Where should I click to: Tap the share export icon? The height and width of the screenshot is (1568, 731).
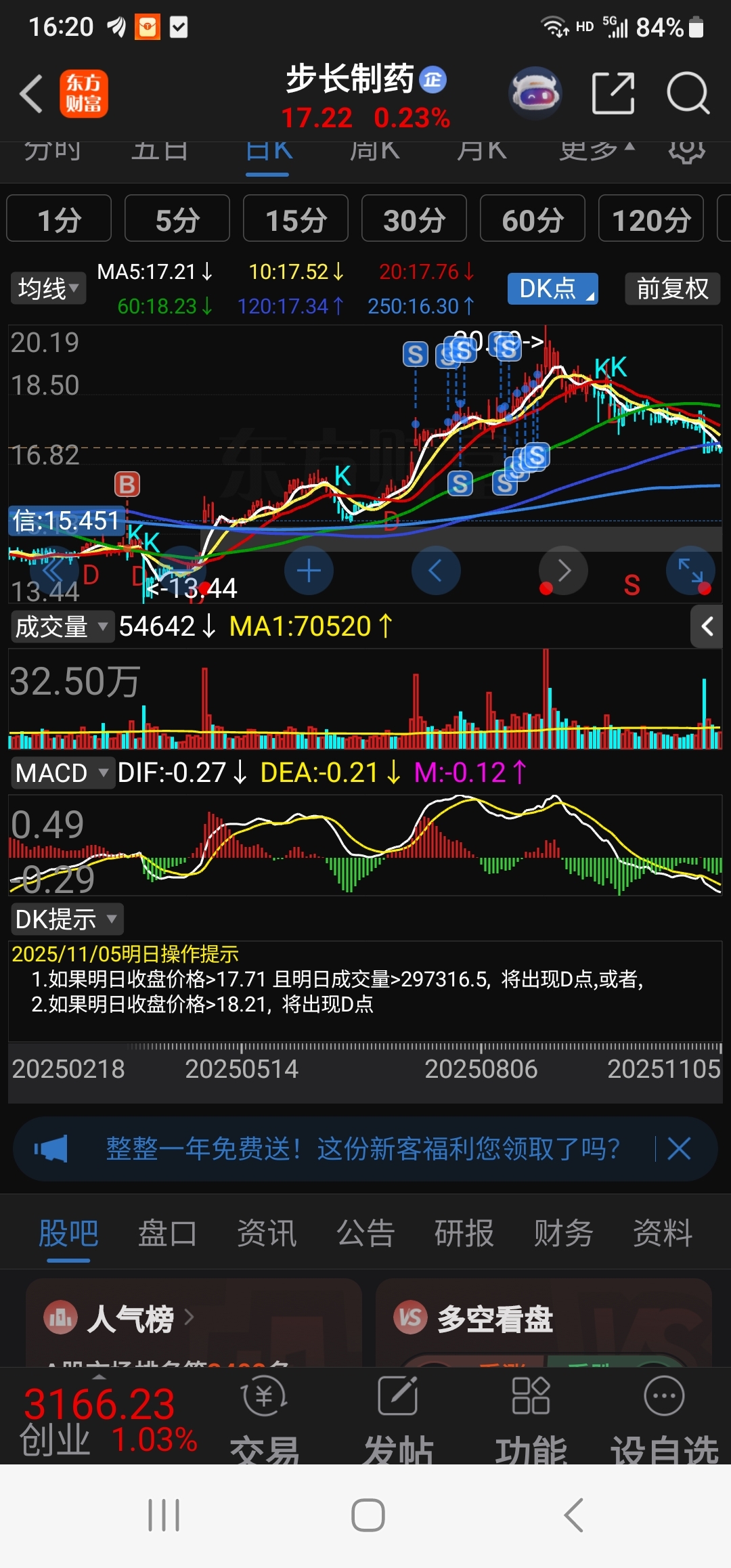pos(613,93)
